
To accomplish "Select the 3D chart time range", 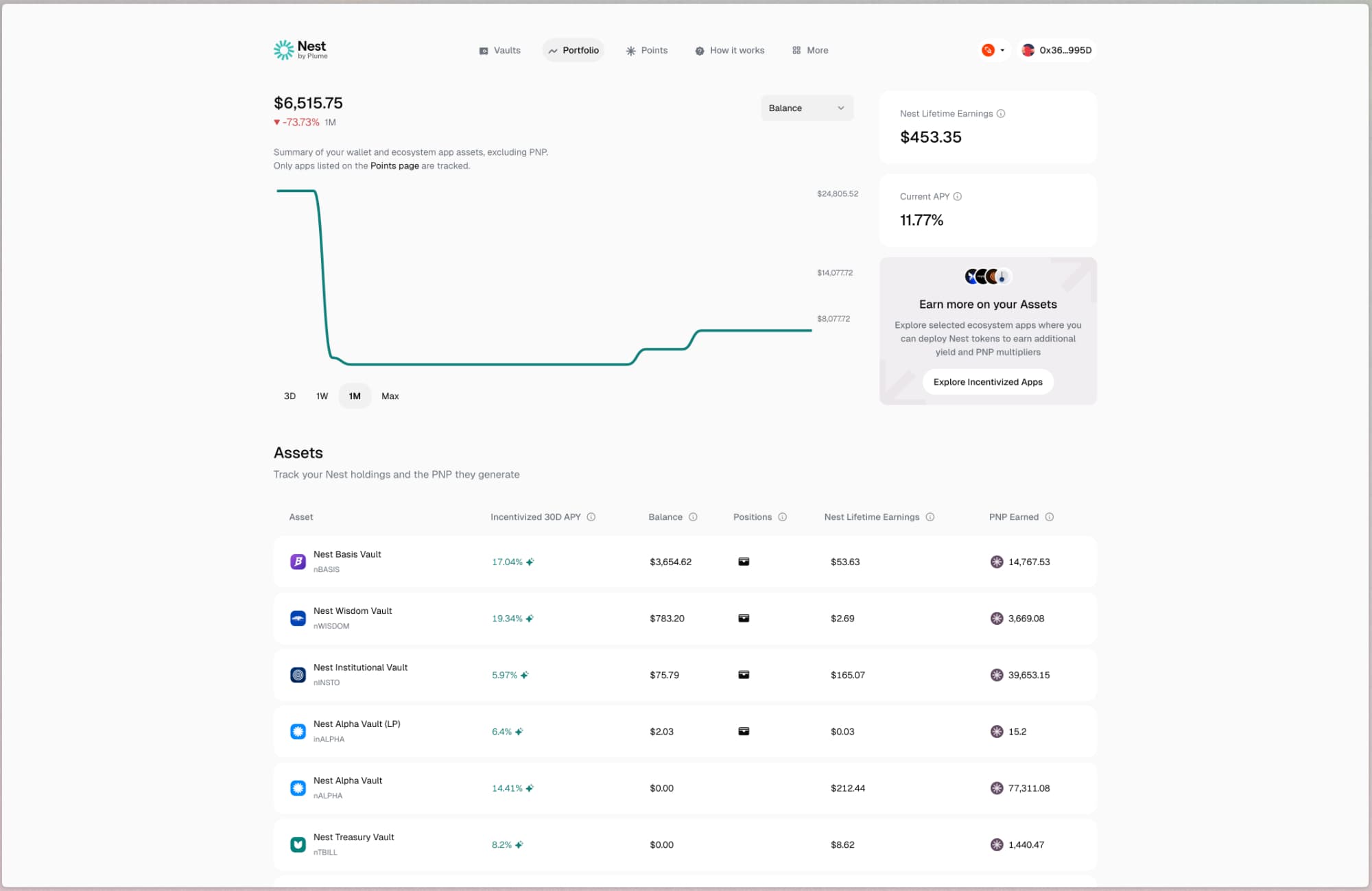I will 289,396.
